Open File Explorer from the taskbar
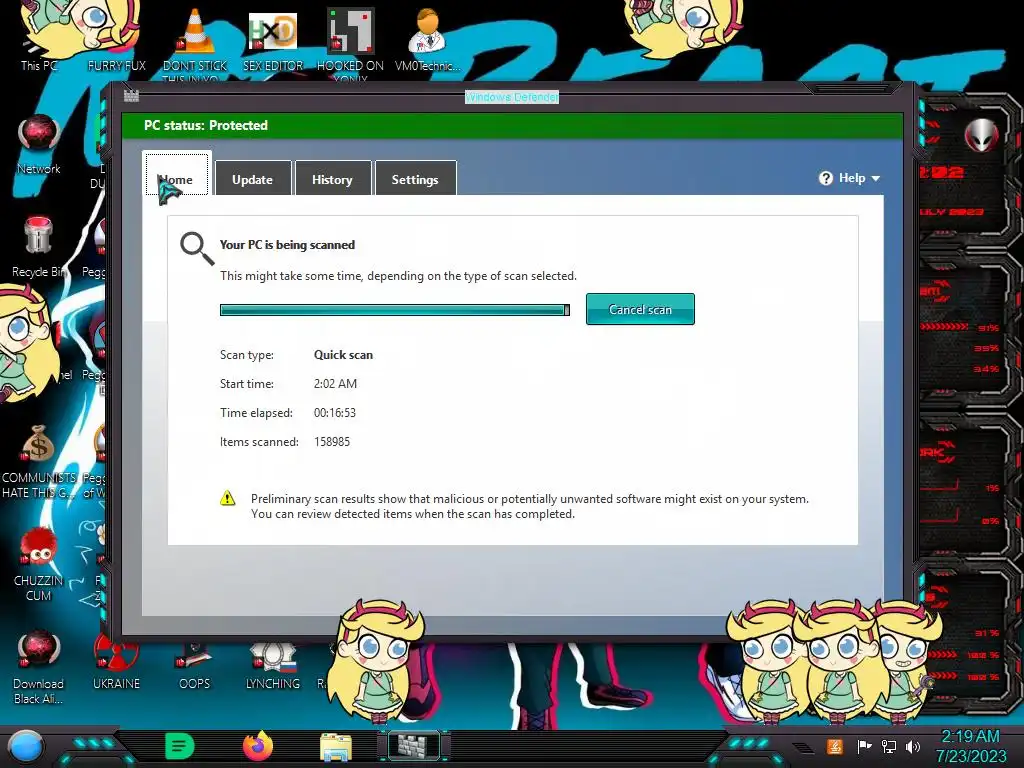The image size is (1024, 768). coord(336,747)
